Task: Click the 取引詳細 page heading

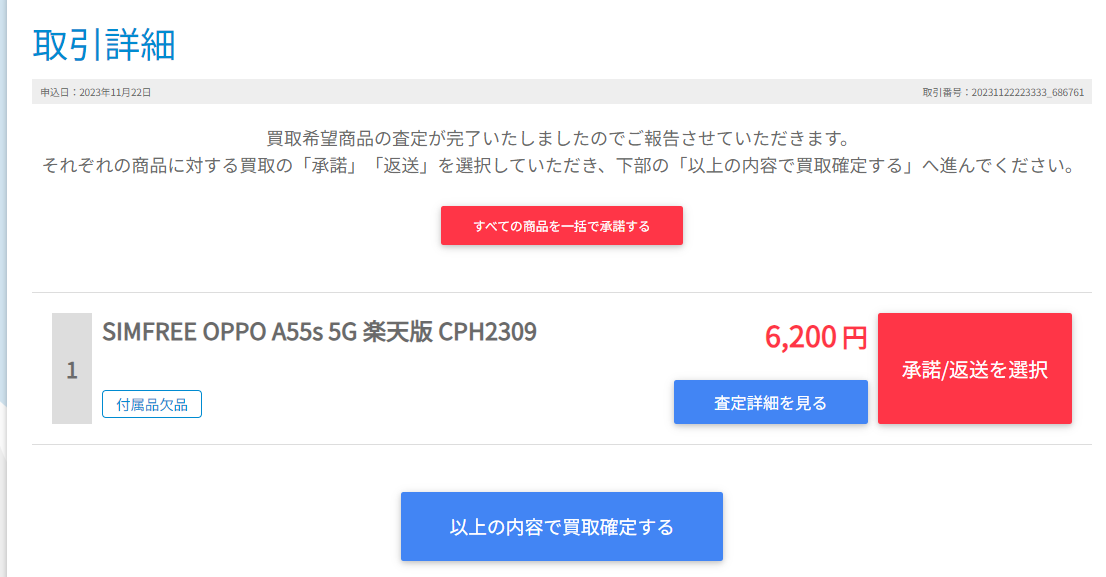Action: pyautogui.click(x=104, y=44)
